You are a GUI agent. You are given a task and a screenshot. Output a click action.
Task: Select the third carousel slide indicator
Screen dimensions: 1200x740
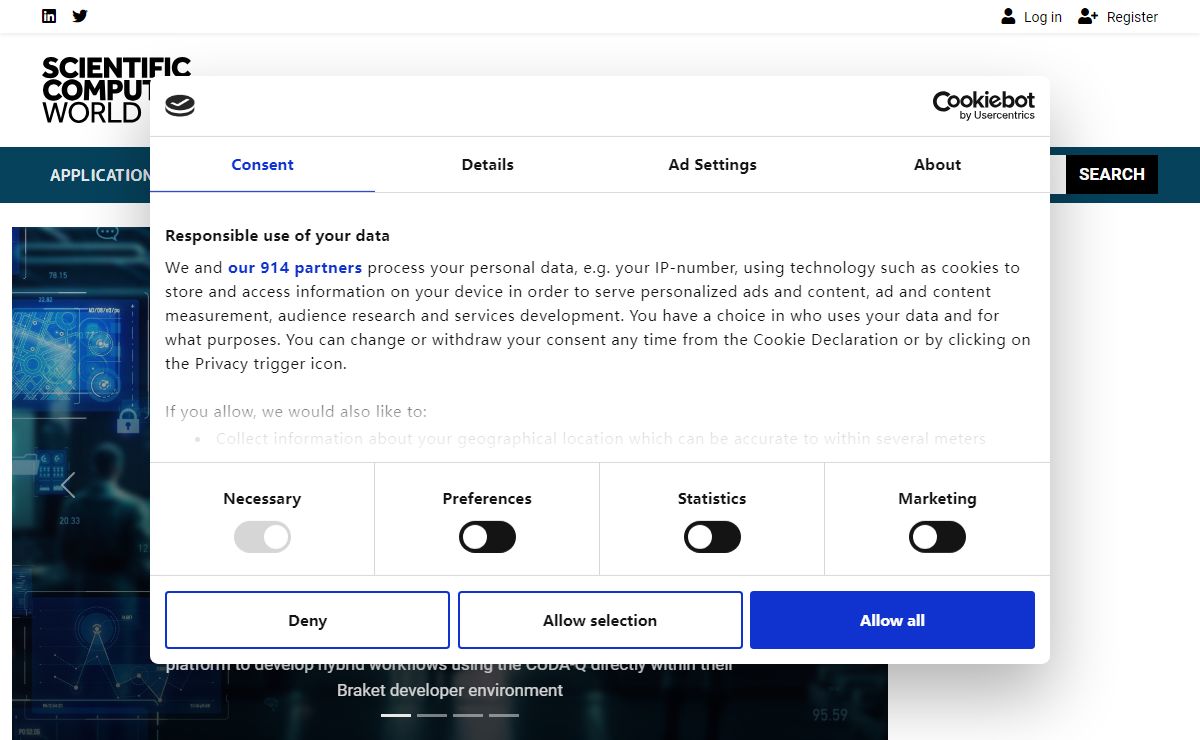(468, 715)
